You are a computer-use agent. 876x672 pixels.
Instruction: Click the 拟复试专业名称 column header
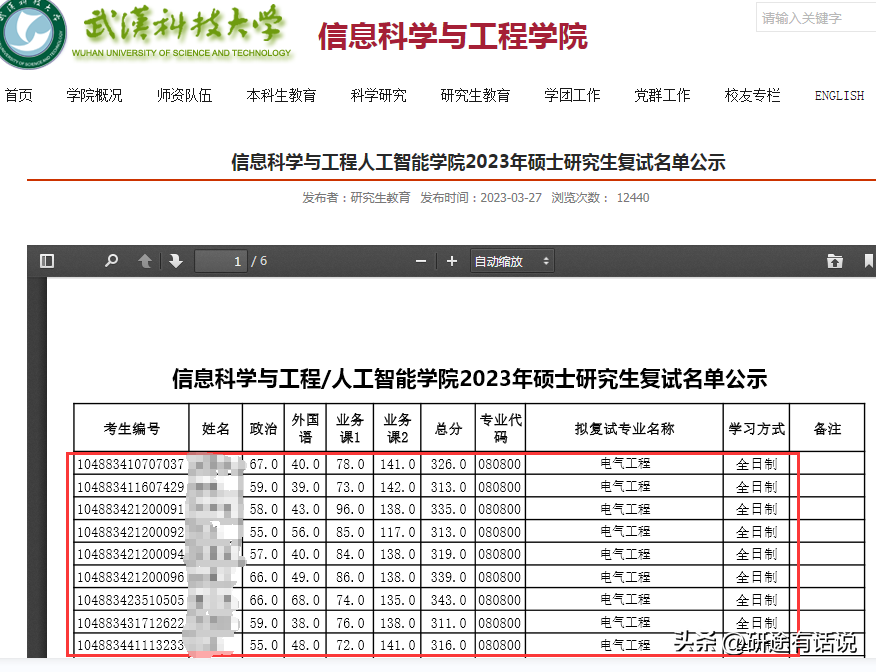(x=625, y=428)
